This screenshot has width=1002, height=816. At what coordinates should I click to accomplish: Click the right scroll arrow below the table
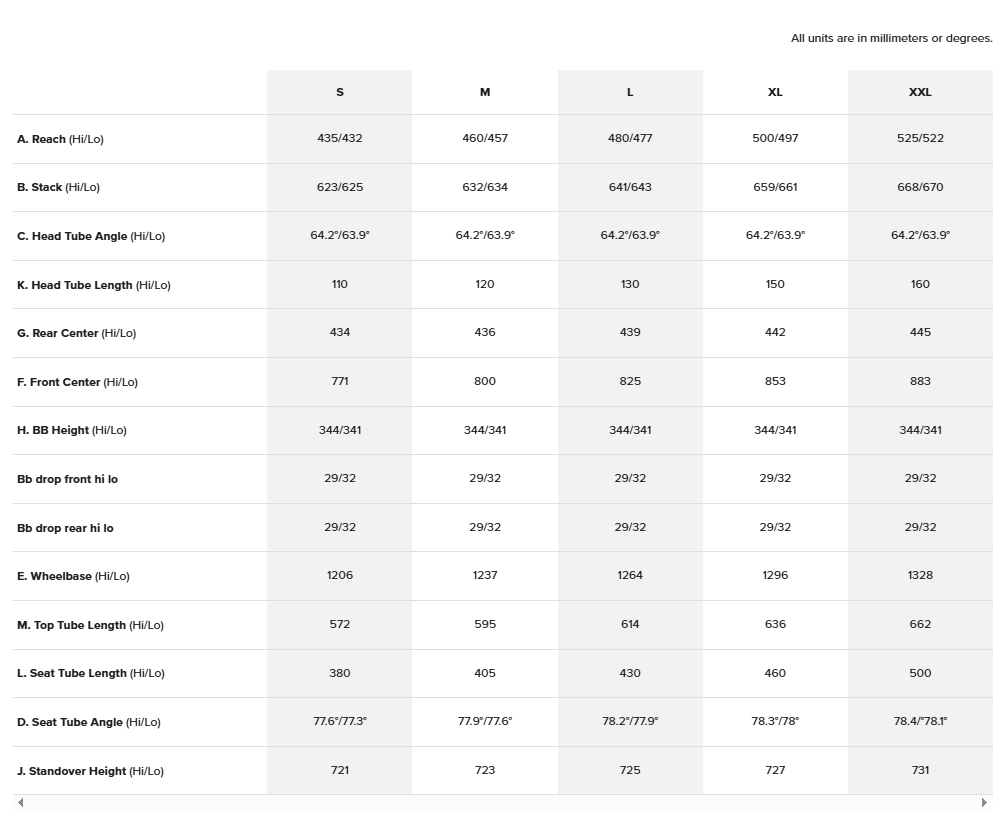[984, 802]
